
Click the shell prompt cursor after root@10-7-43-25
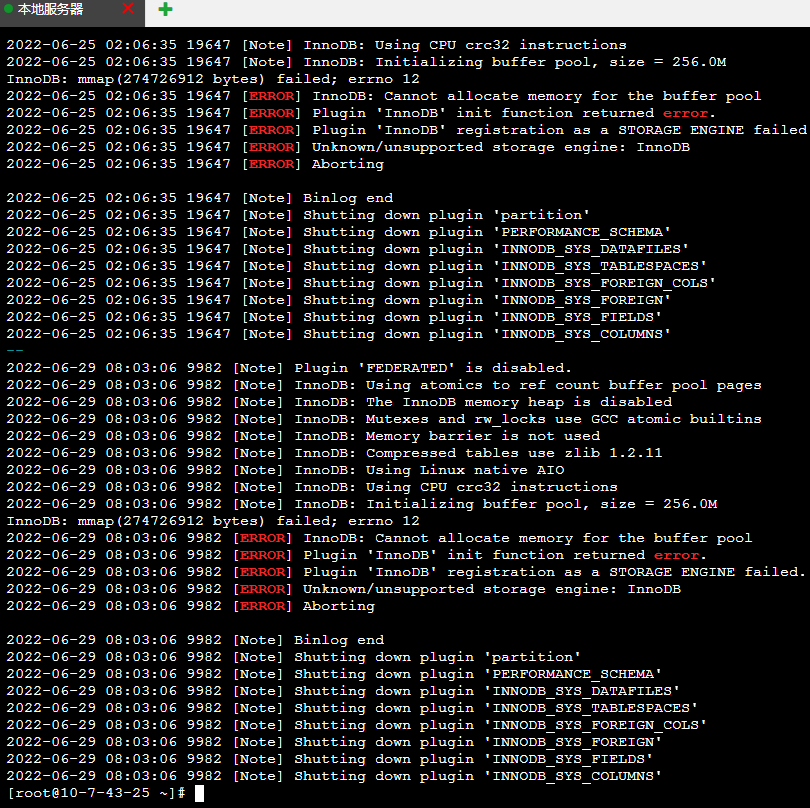(x=199, y=793)
